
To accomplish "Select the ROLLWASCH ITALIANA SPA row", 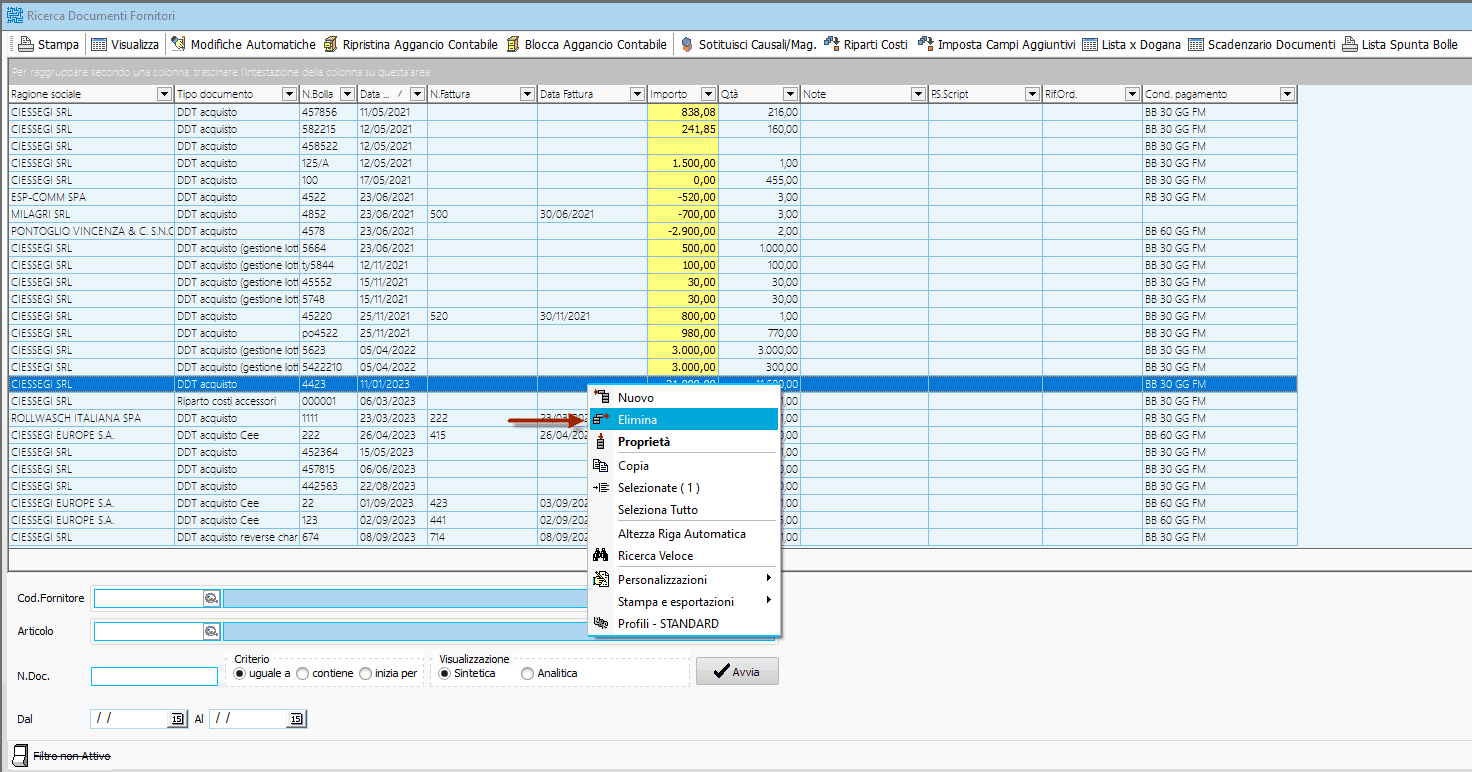I will click(x=653, y=418).
